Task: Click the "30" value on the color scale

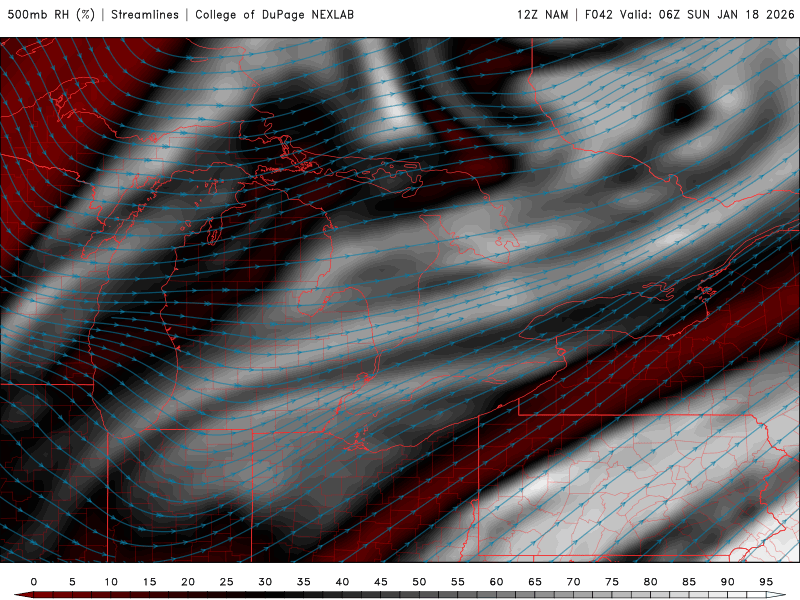Action: 265,582
